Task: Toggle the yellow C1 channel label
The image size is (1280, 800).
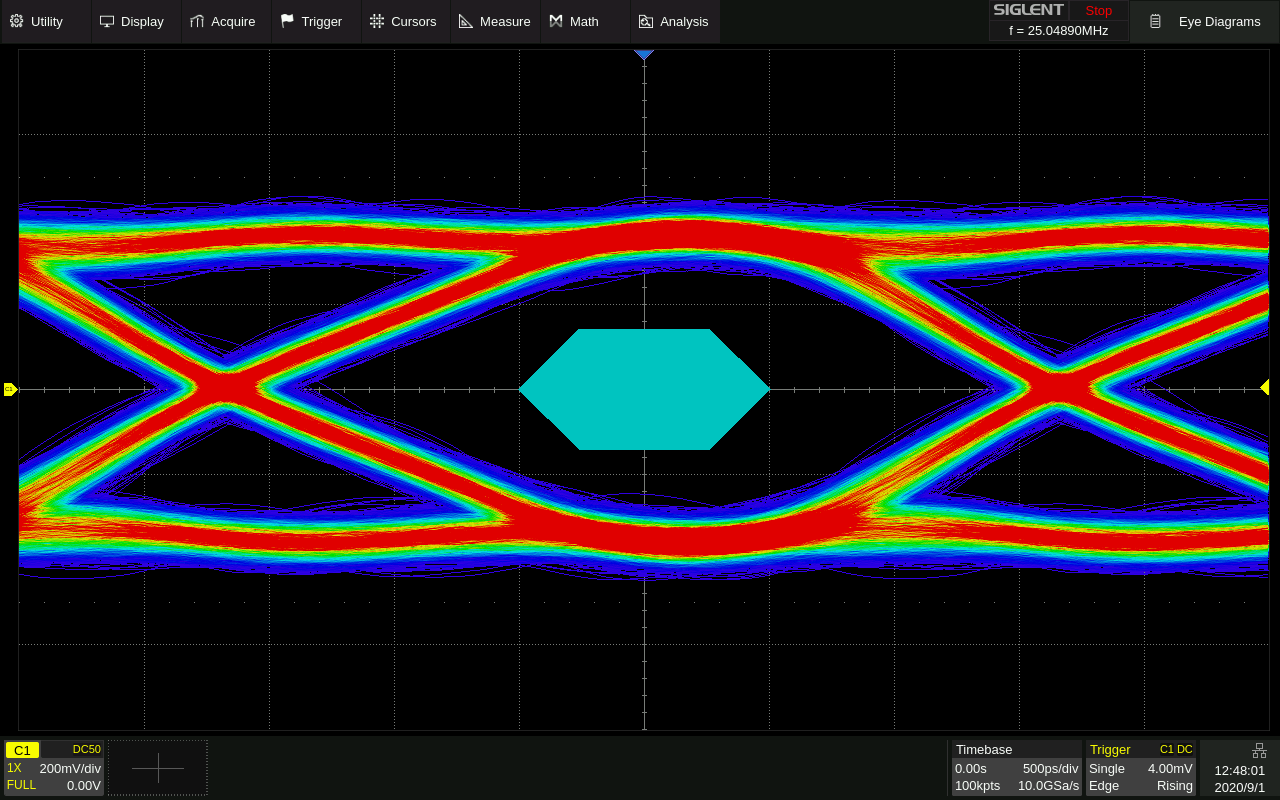Action: pyautogui.click(x=22, y=750)
